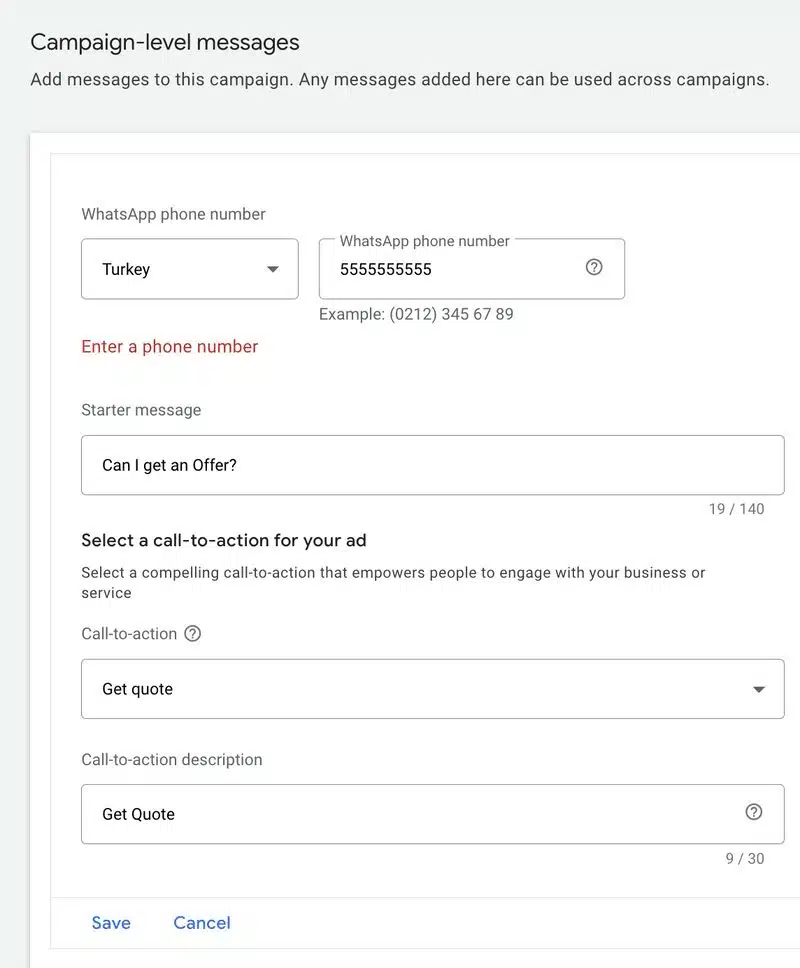Open the WhatsApp phone number help tooltip
The image size is (800, 968).
click(x=594, y=267)
